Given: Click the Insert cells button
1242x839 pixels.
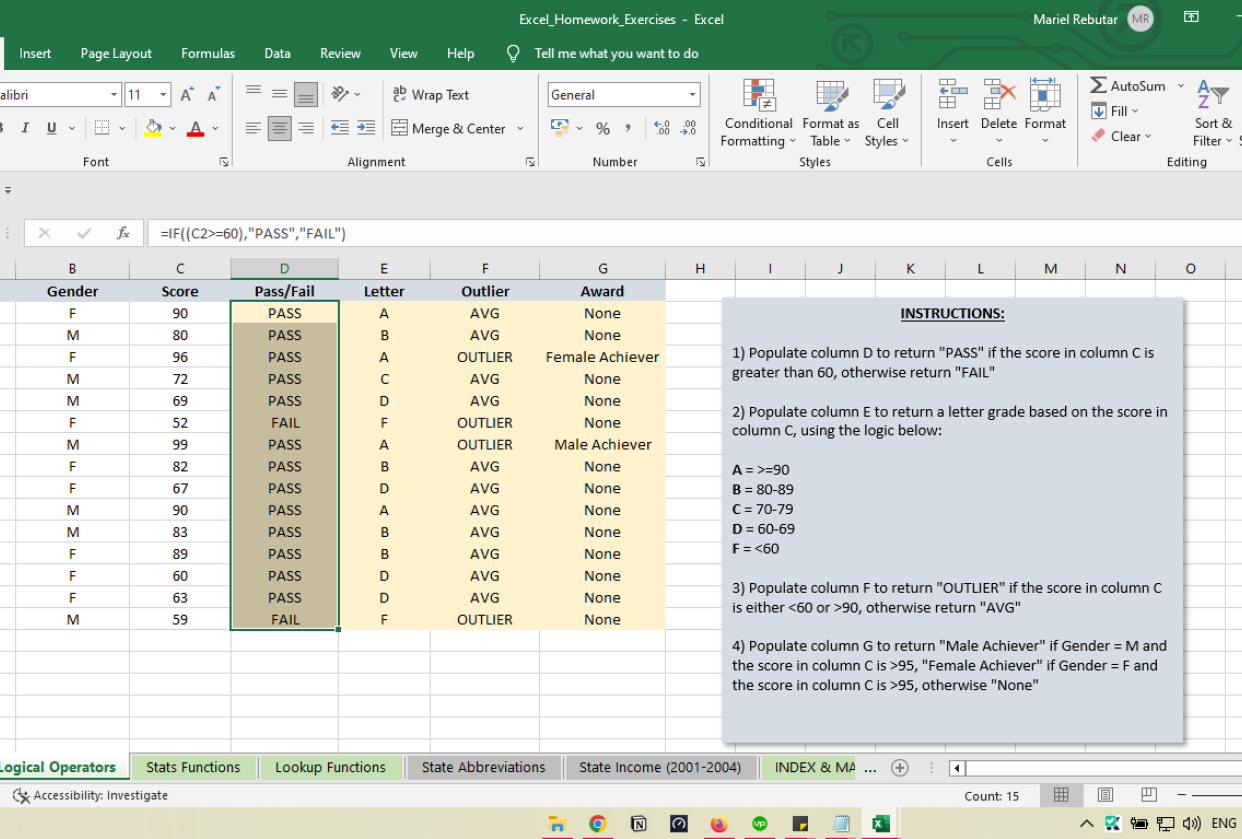Looking at the screenshot, I should [x=952, y=113].
